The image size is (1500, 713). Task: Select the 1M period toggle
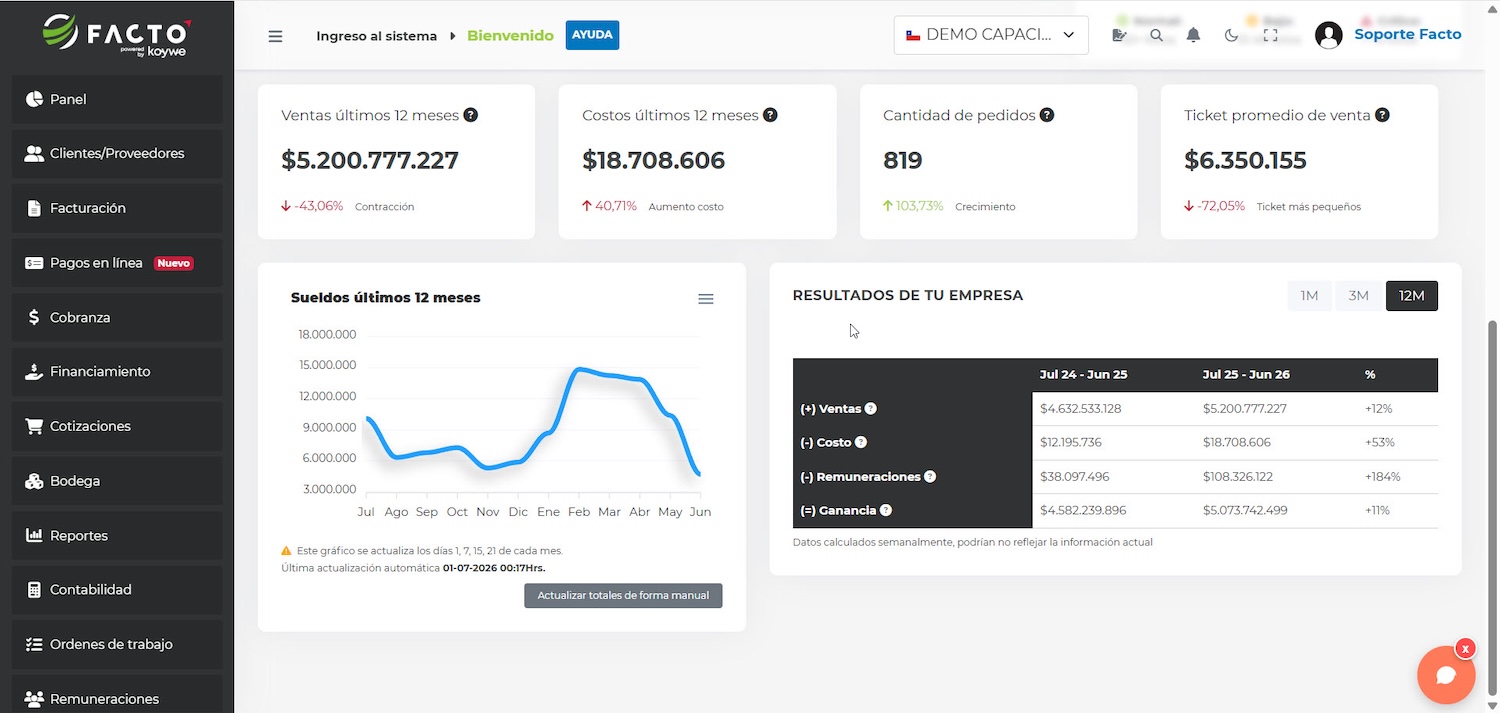pyautogui.click(x=1309, y=295)
